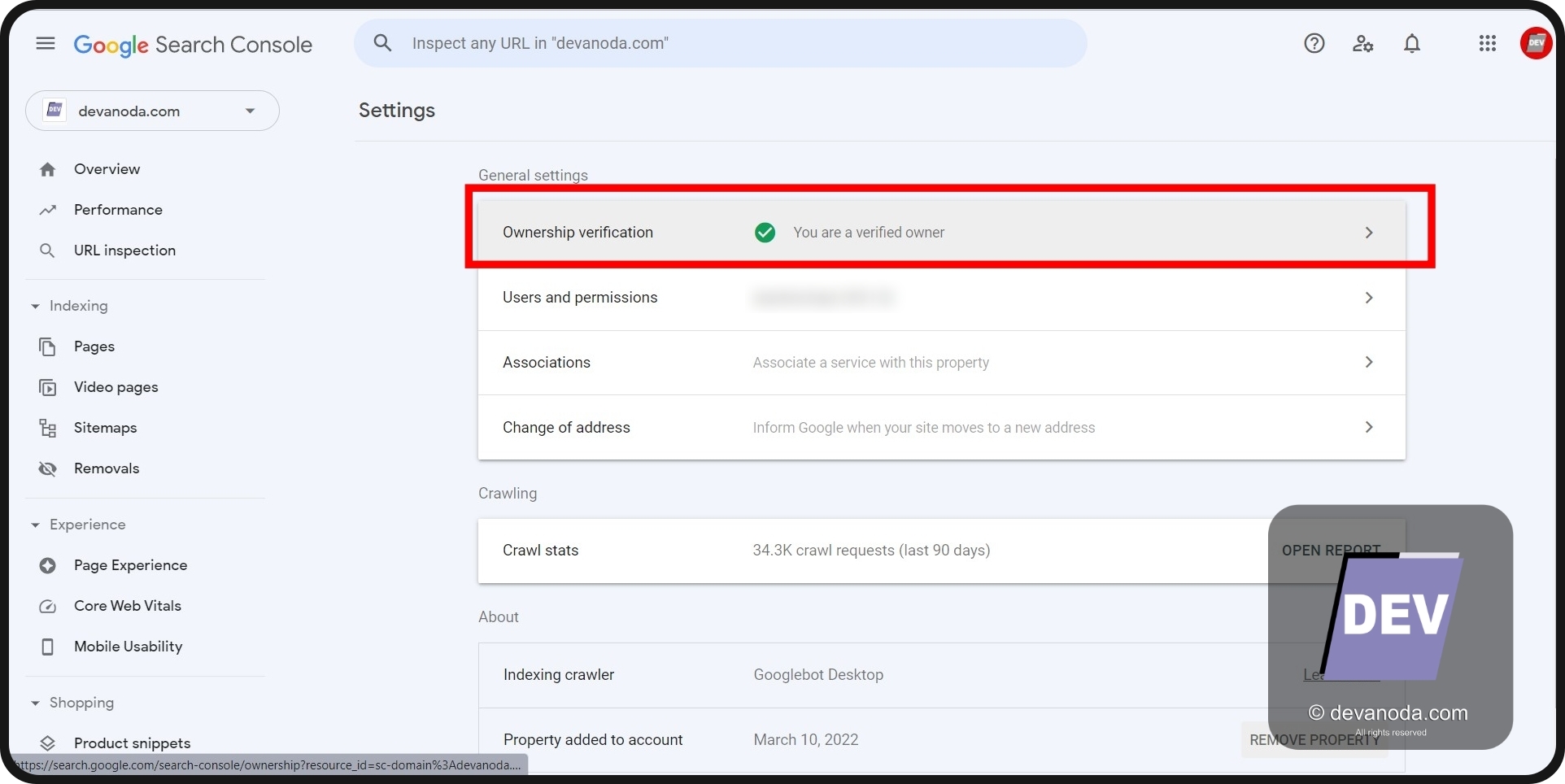Click Change of address label

566,428
